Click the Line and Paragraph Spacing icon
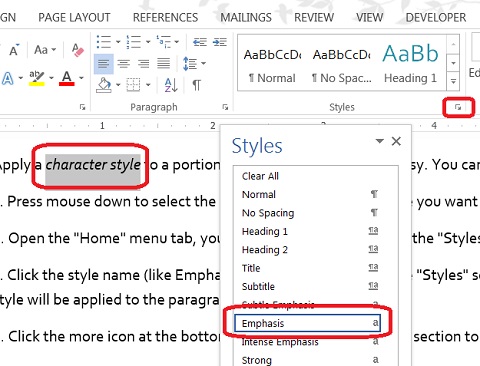Screen dimensions: 480x366 point(190,63)
